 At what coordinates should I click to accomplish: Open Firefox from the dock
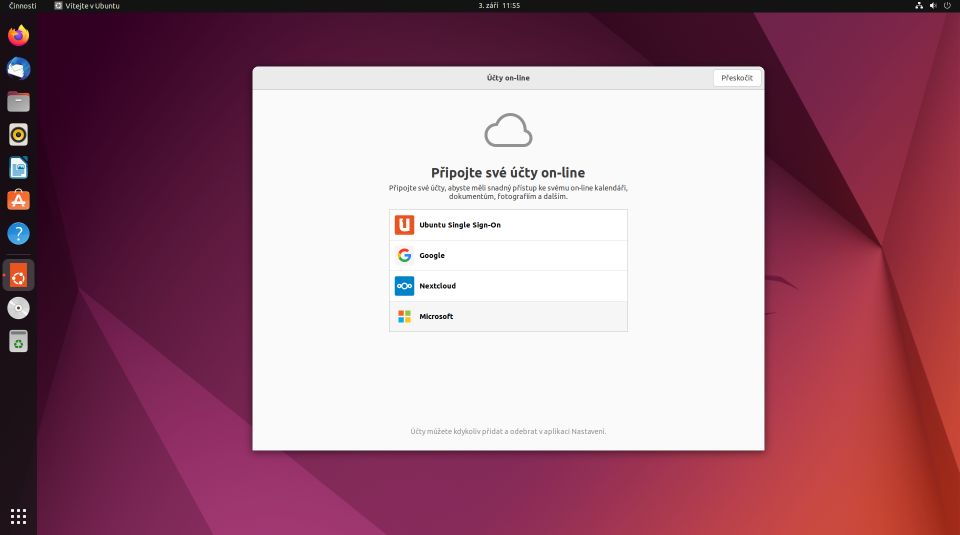18,36
